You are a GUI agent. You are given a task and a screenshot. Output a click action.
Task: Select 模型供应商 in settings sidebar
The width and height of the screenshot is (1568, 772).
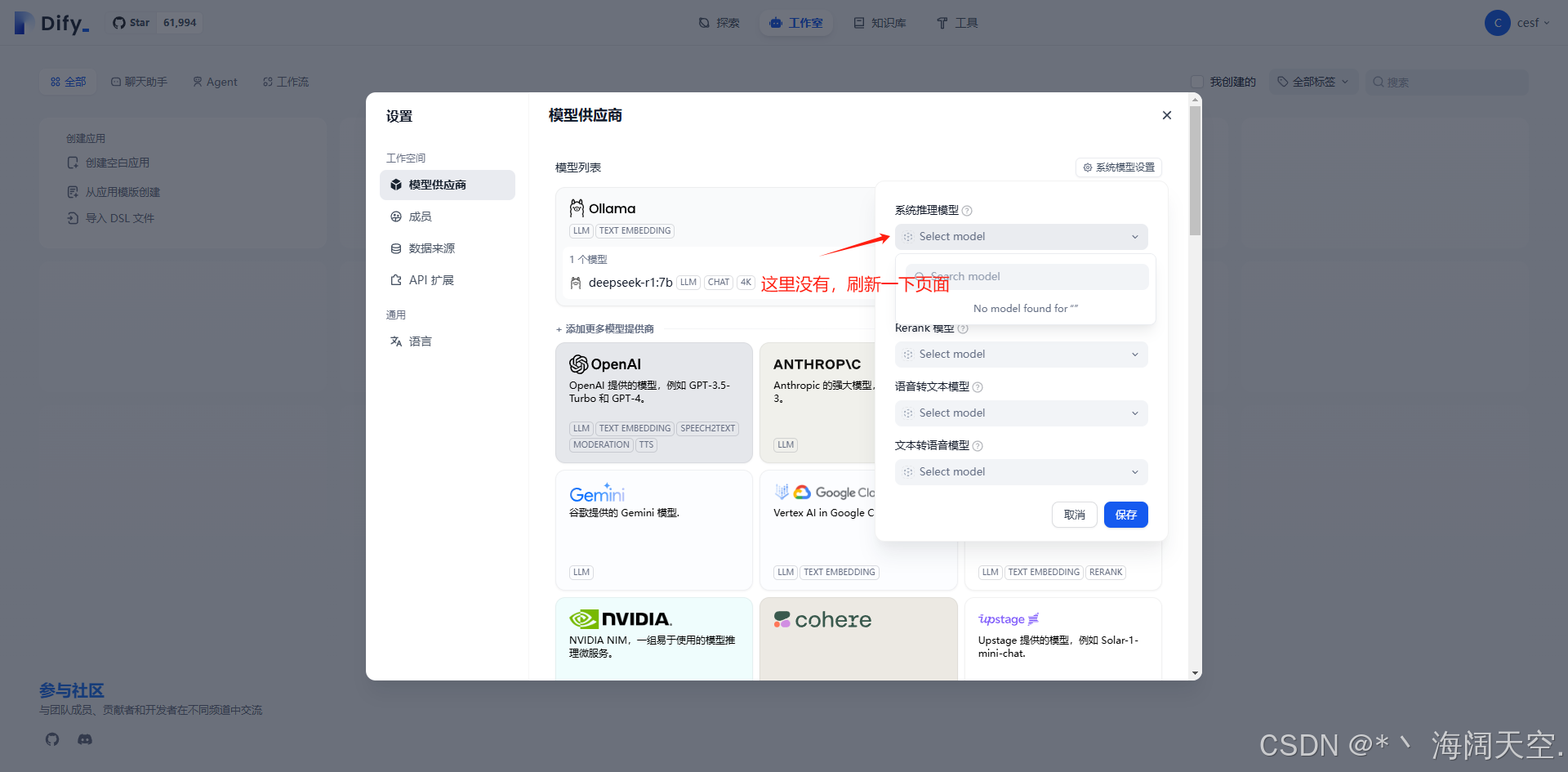coord(448,185)
